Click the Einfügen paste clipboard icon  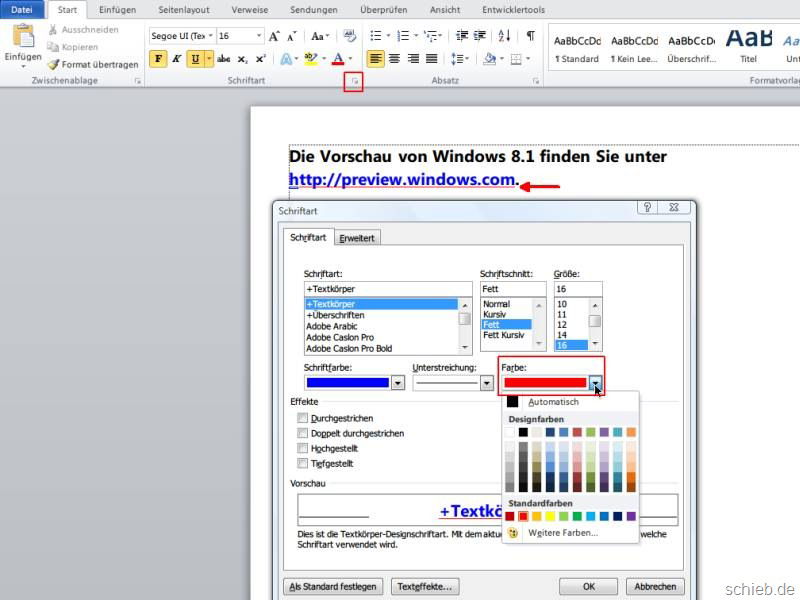tap(23, 36)
